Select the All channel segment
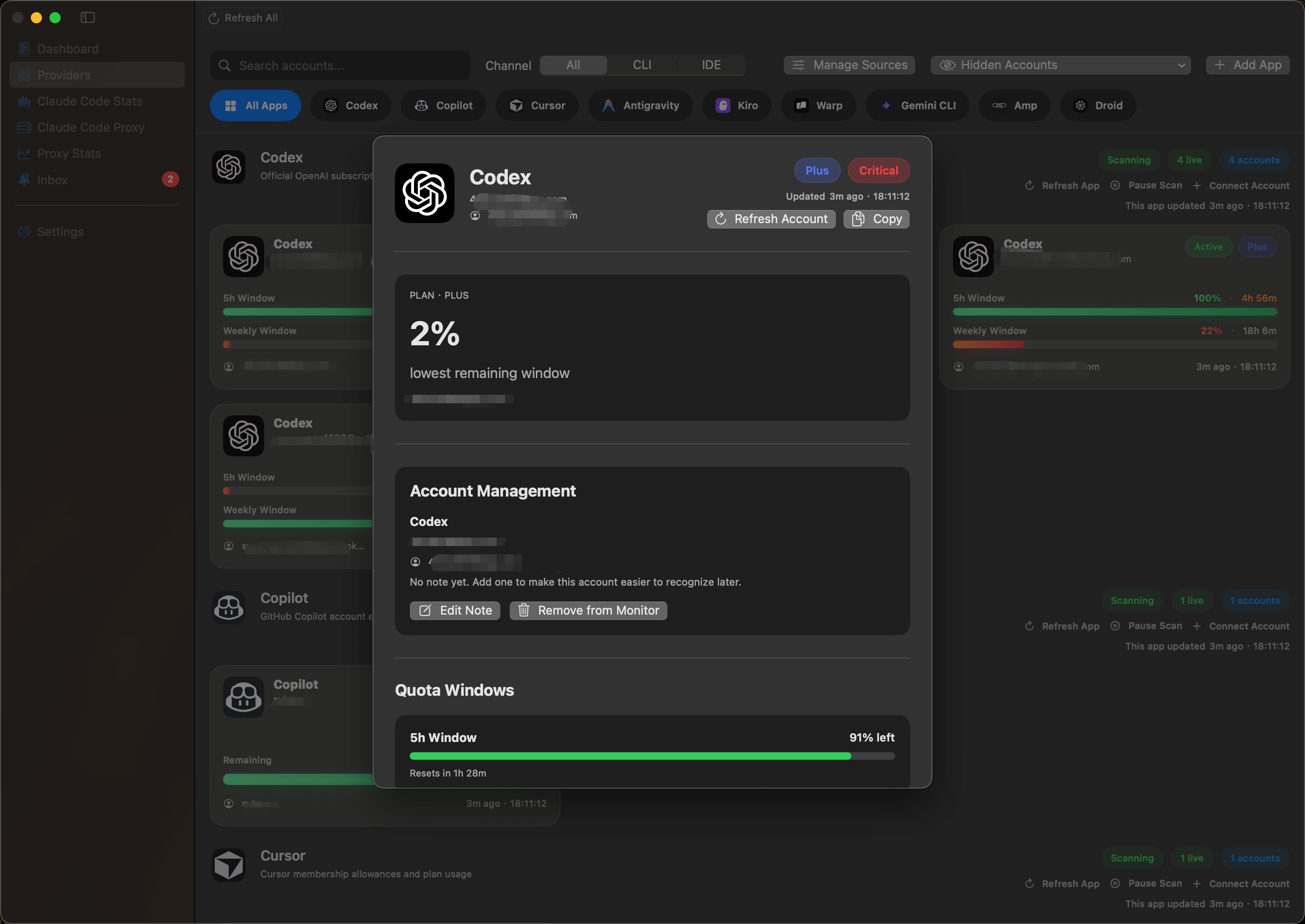 573,65
